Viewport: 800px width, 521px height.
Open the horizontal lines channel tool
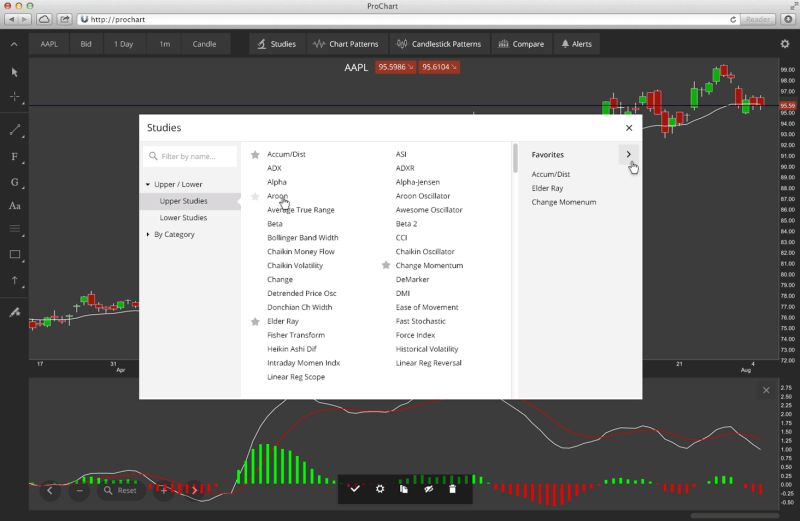tap(14, 229)
